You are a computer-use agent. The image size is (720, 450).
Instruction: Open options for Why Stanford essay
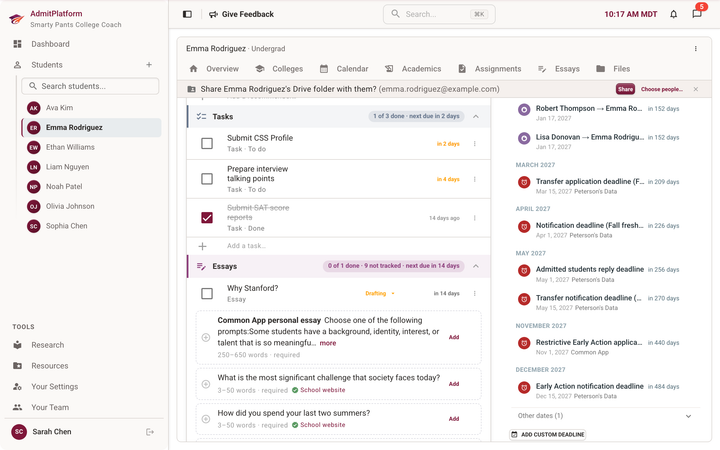click(x=475, y=293)
